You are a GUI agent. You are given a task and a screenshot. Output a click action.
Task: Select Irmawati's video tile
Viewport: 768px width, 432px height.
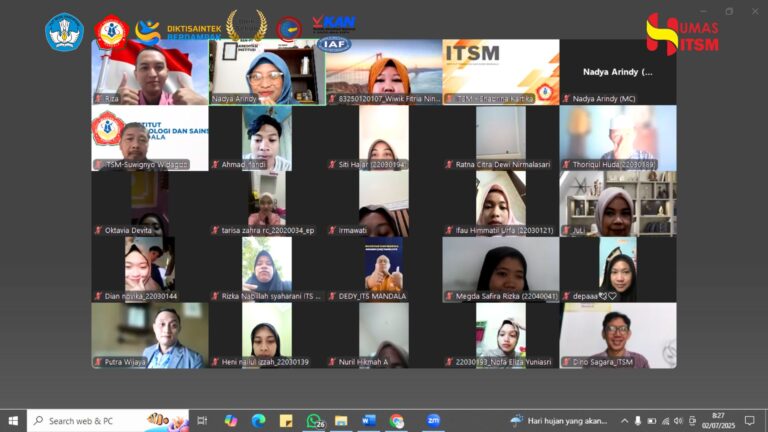[x=384, y=204]
